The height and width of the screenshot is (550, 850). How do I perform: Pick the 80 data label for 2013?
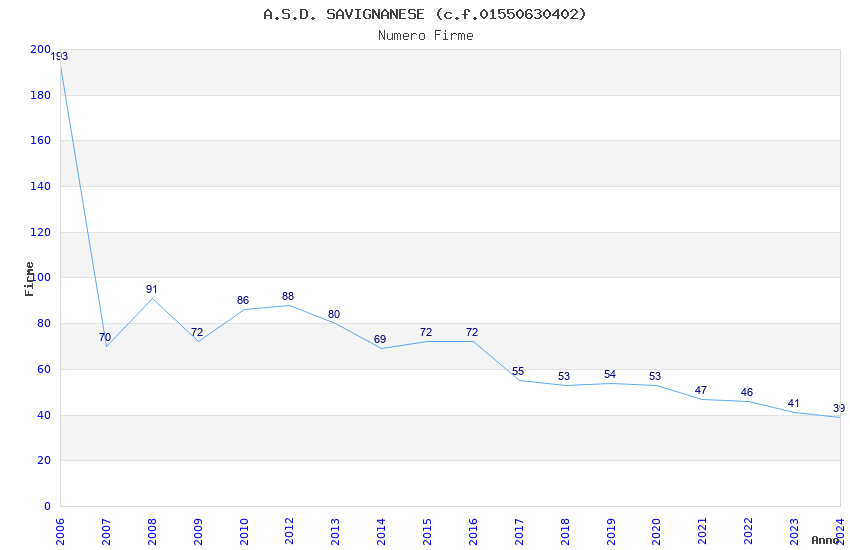334,314
